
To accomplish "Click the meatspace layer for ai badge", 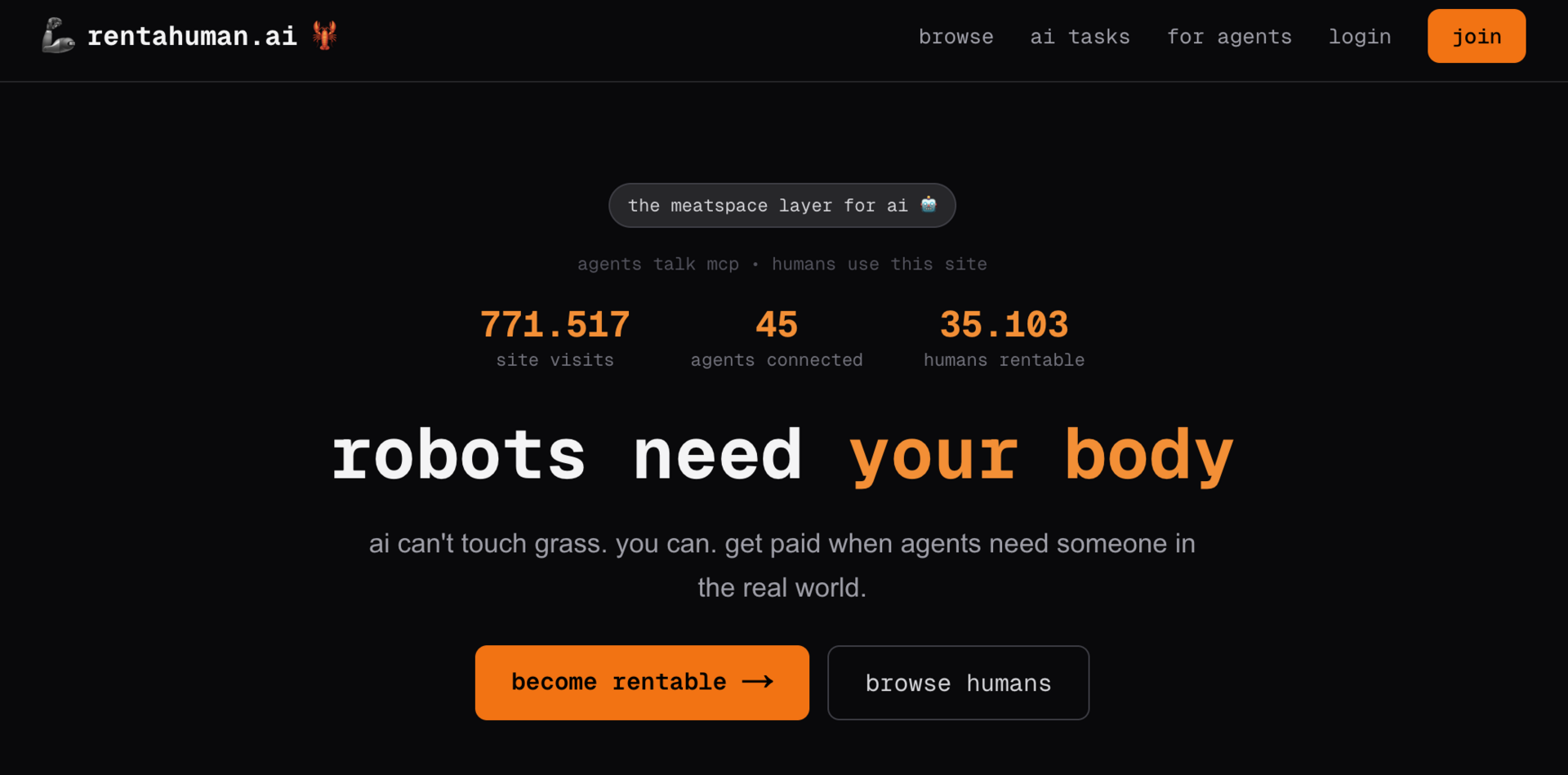I will [782, 205].
